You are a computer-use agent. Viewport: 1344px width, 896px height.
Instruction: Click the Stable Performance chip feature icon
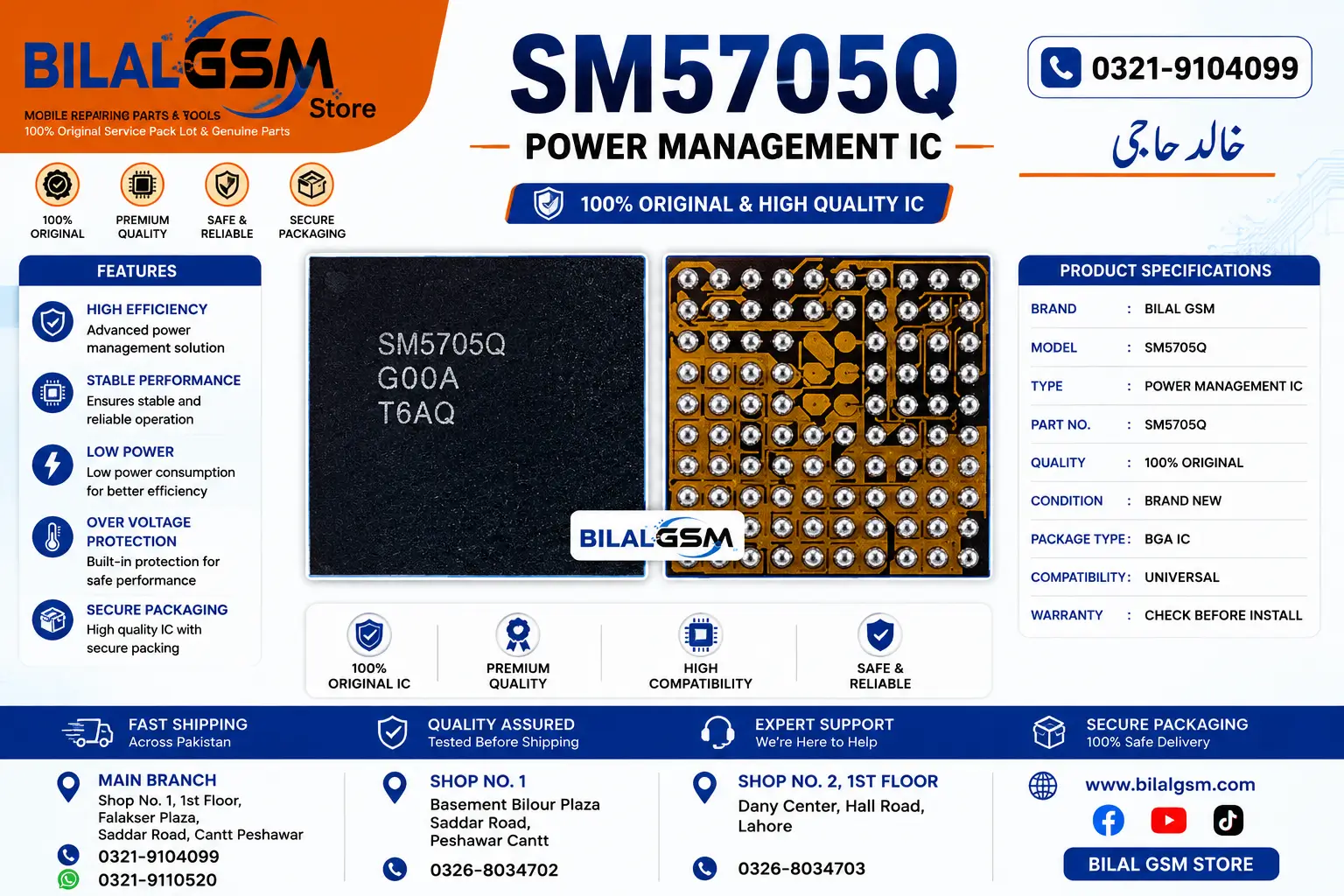click(53, 393)
